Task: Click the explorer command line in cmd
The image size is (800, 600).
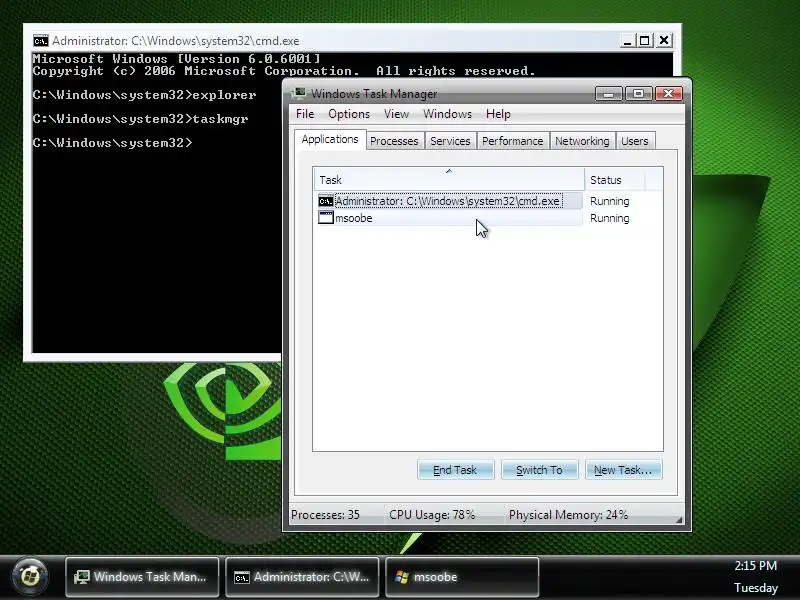Action: 144,95
